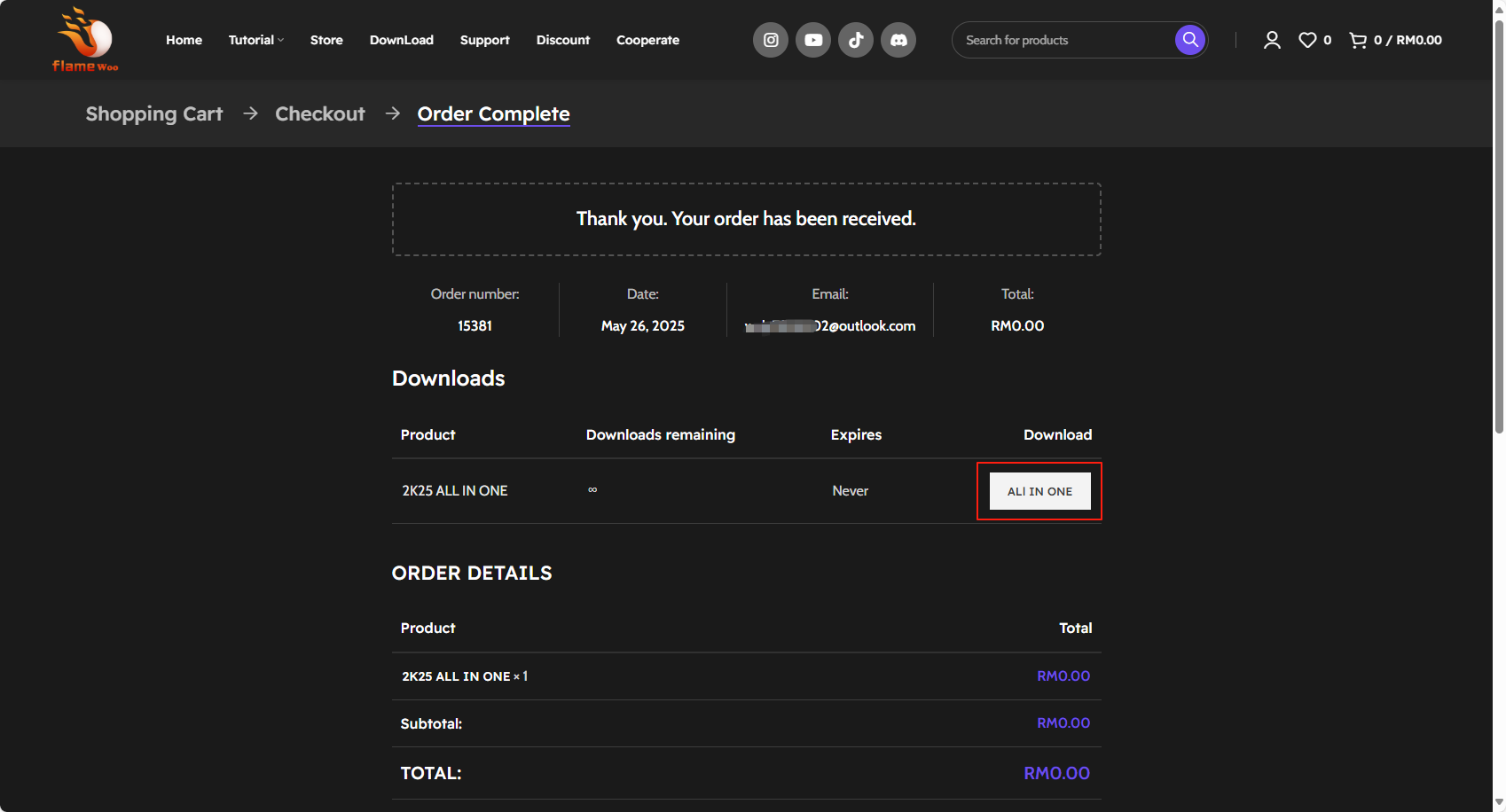Screen dimensions: 1506x812
Task: Focus the Search for products field
Action: 1064,40
